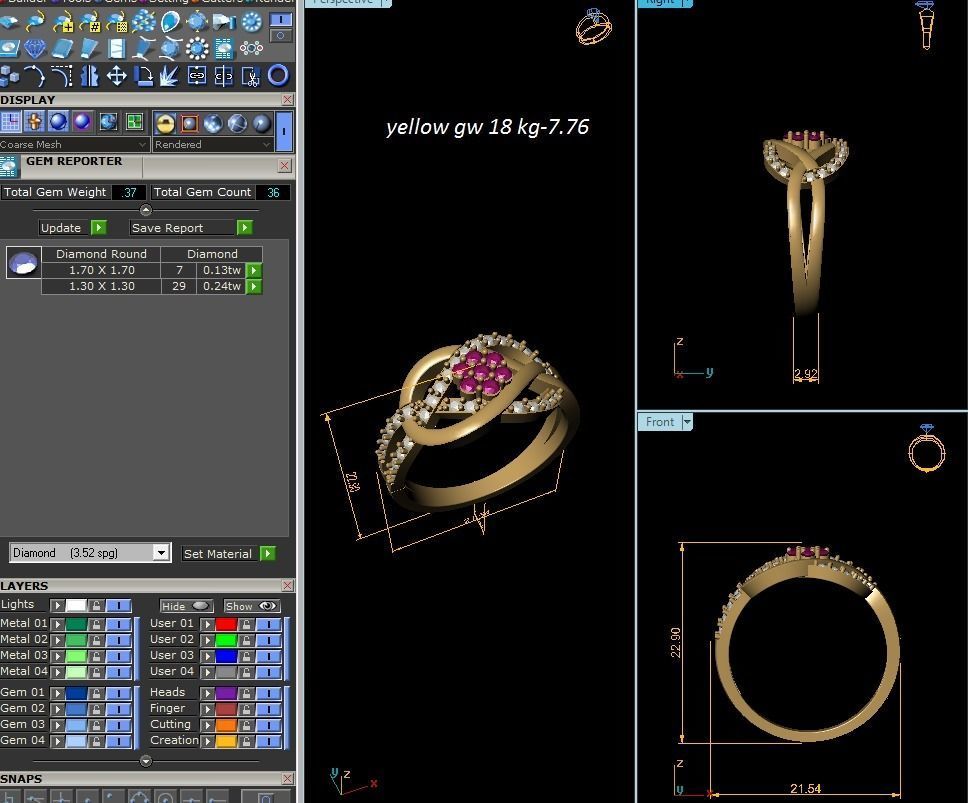Click the grid display icon in Display panel
The height and width of the screenshot is (803, 968).
[x=10, y=122]
